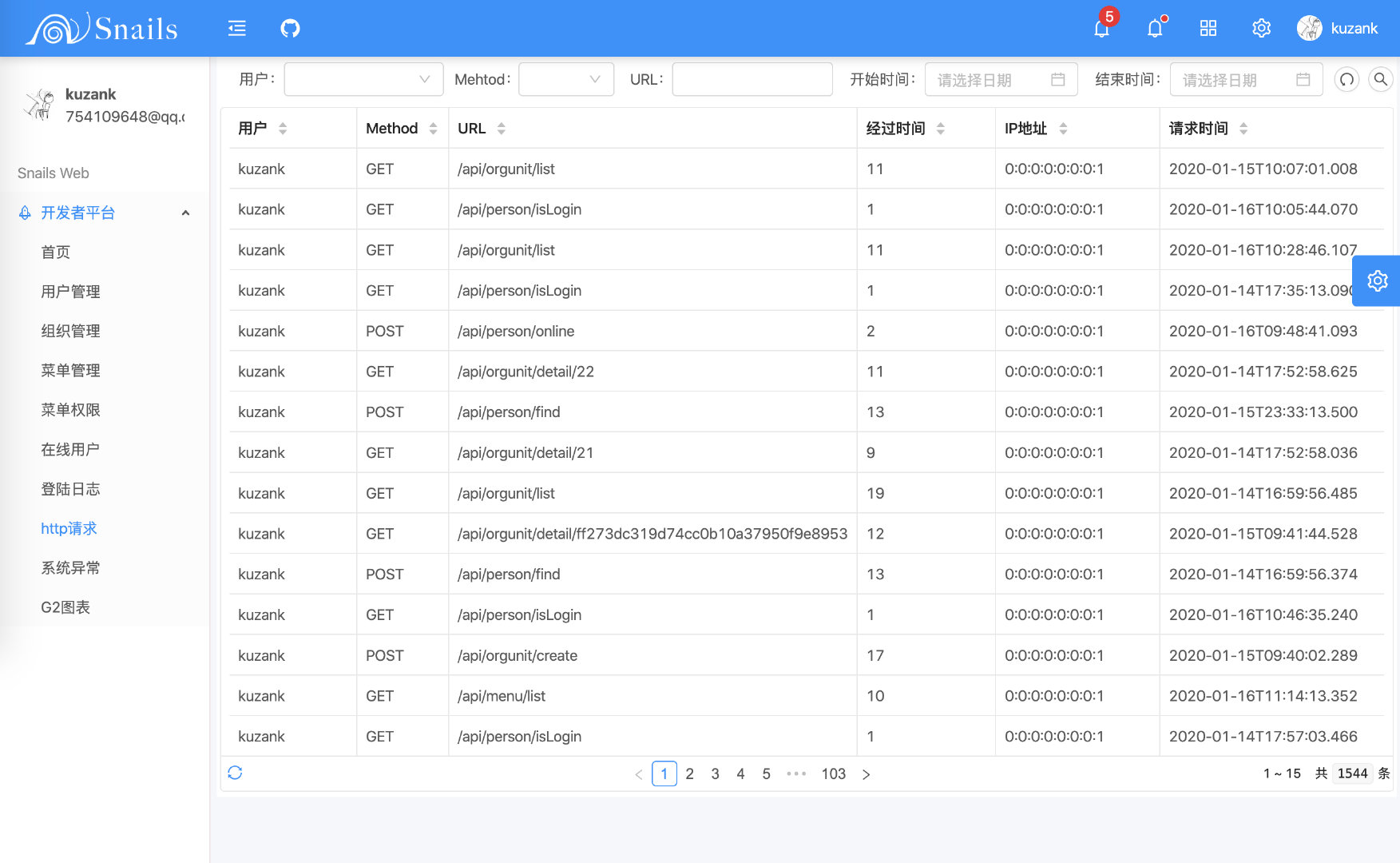Go to page 3

[716, 774]
